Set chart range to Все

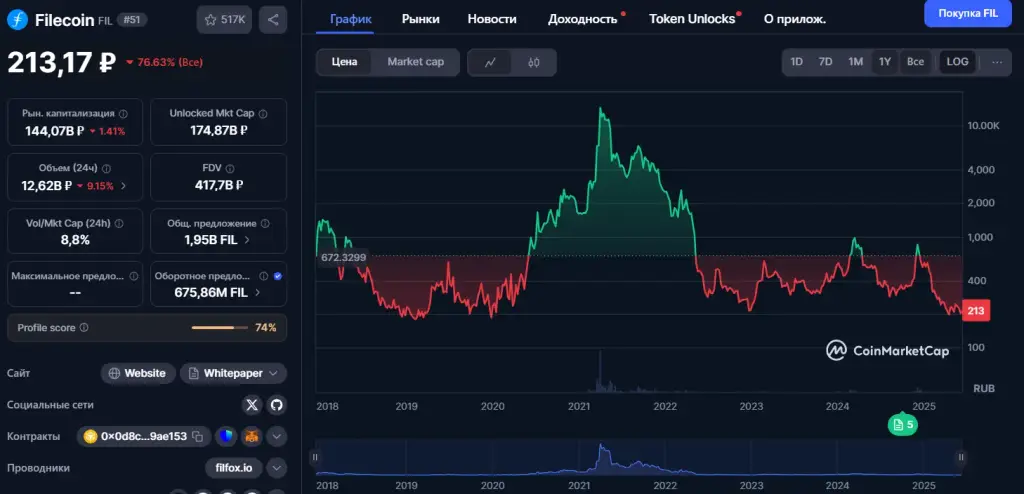click(x=916, y=62)
